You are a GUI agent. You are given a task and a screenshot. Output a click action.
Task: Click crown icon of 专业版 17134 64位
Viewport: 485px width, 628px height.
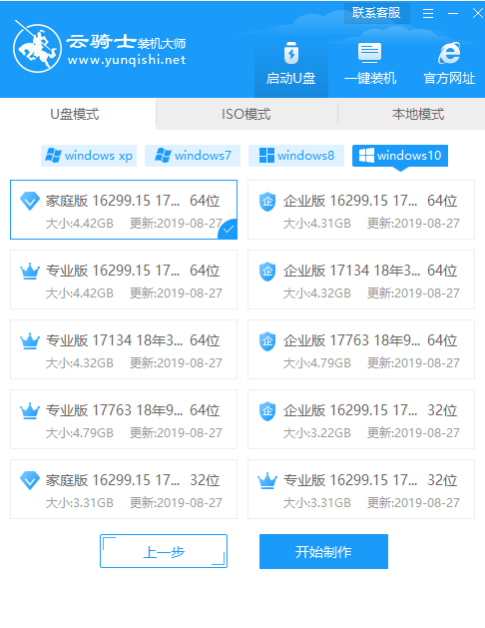30,341
